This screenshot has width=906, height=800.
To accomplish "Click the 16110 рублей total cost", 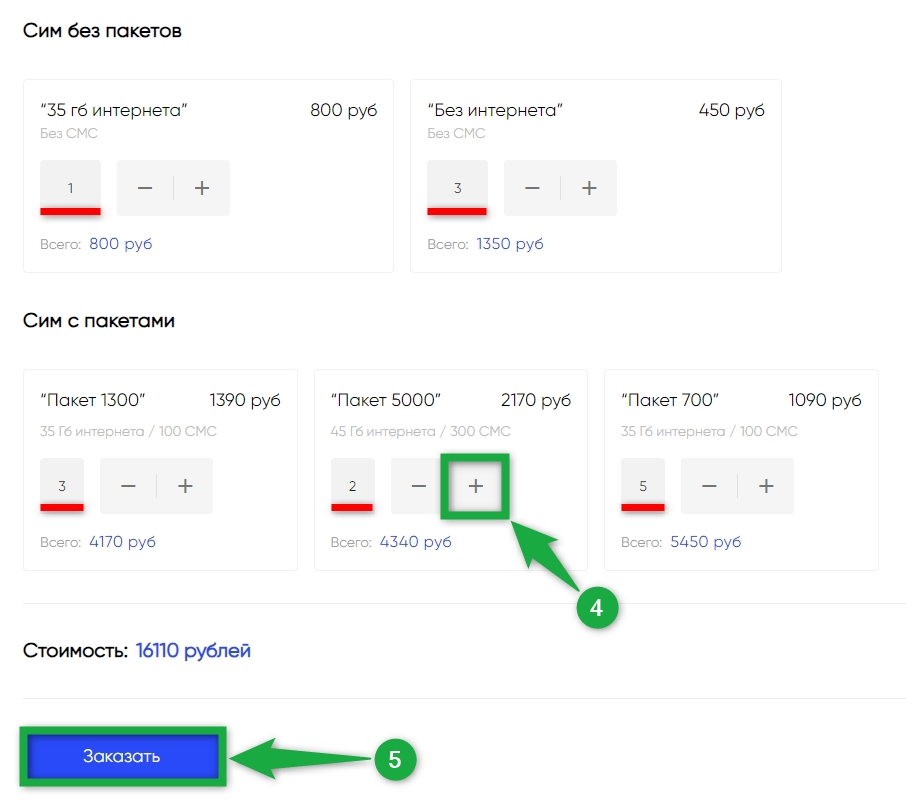I will (193, 650).
